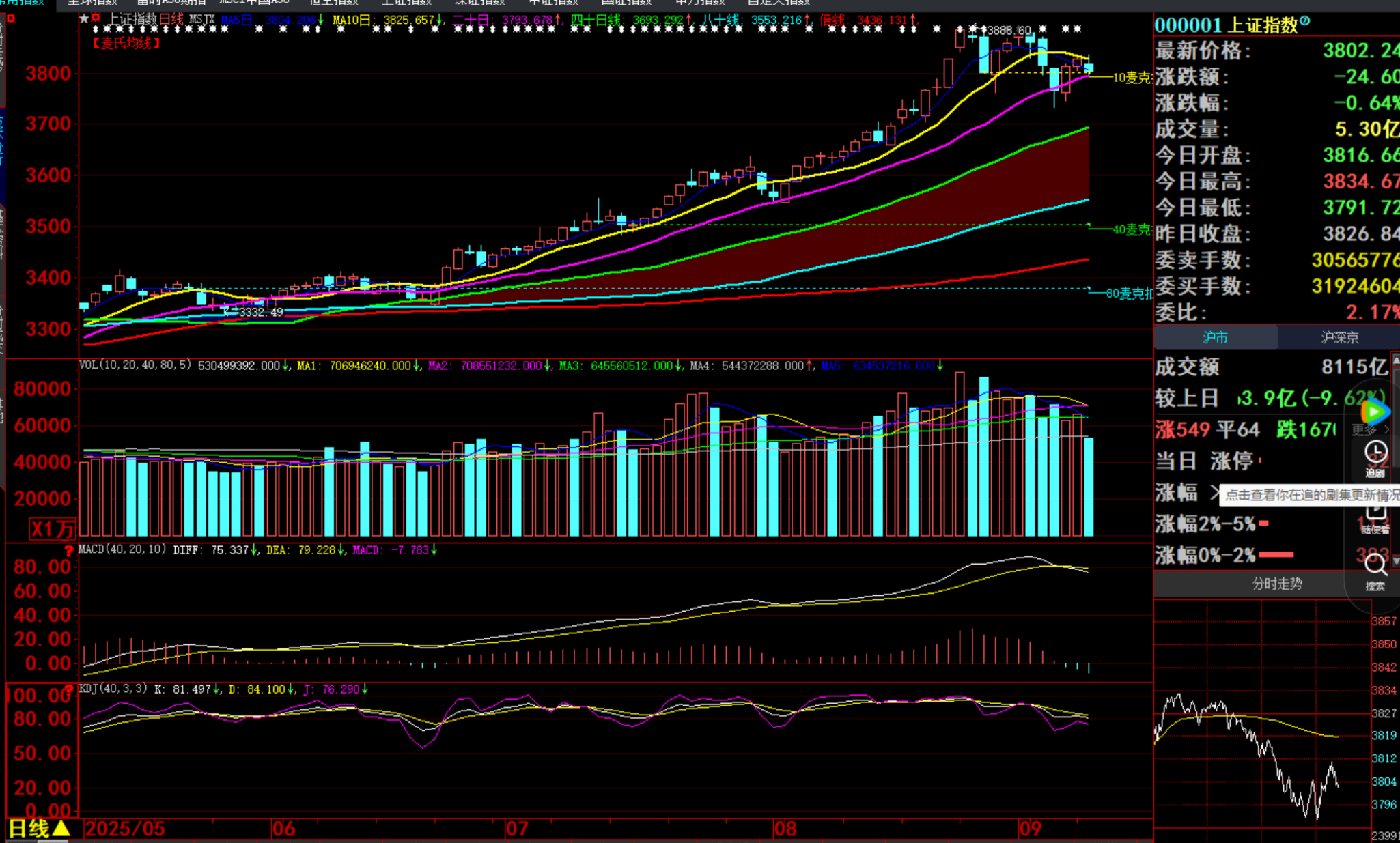Click the 今日开盘 3816.66 row
Viewport: 1400px width, 843px height.
[1277, 155]
